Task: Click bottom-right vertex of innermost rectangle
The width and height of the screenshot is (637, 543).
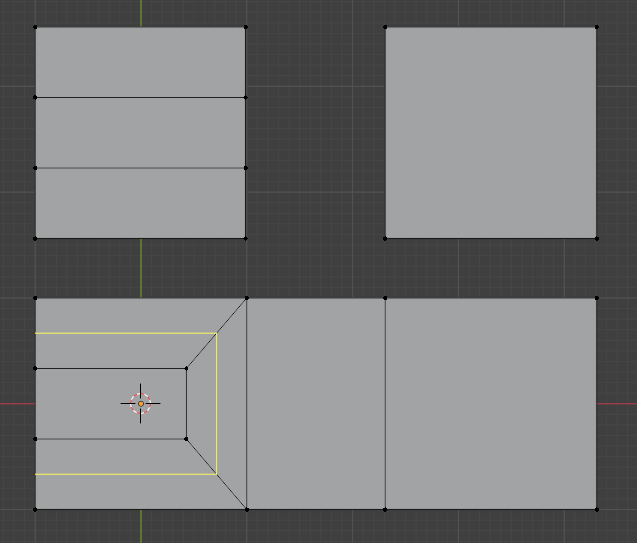Action: 186,438
